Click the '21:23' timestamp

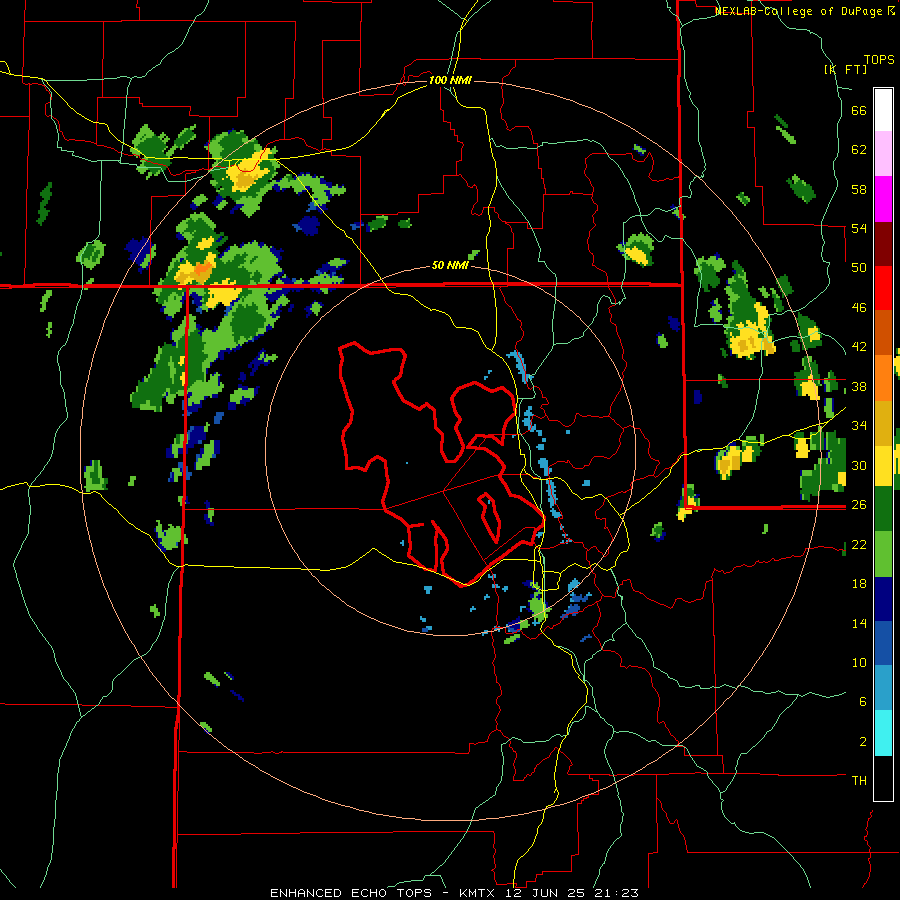(x=619, y=893)
